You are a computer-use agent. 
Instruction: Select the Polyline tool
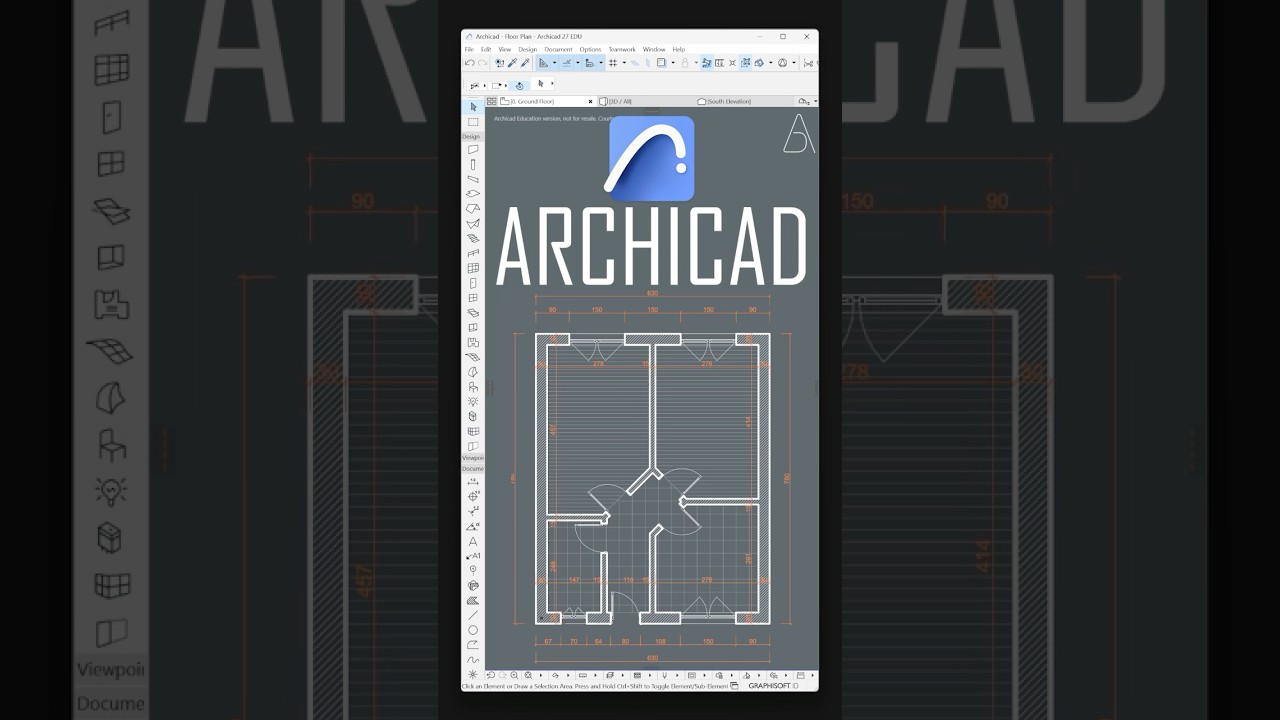(473, 645)
